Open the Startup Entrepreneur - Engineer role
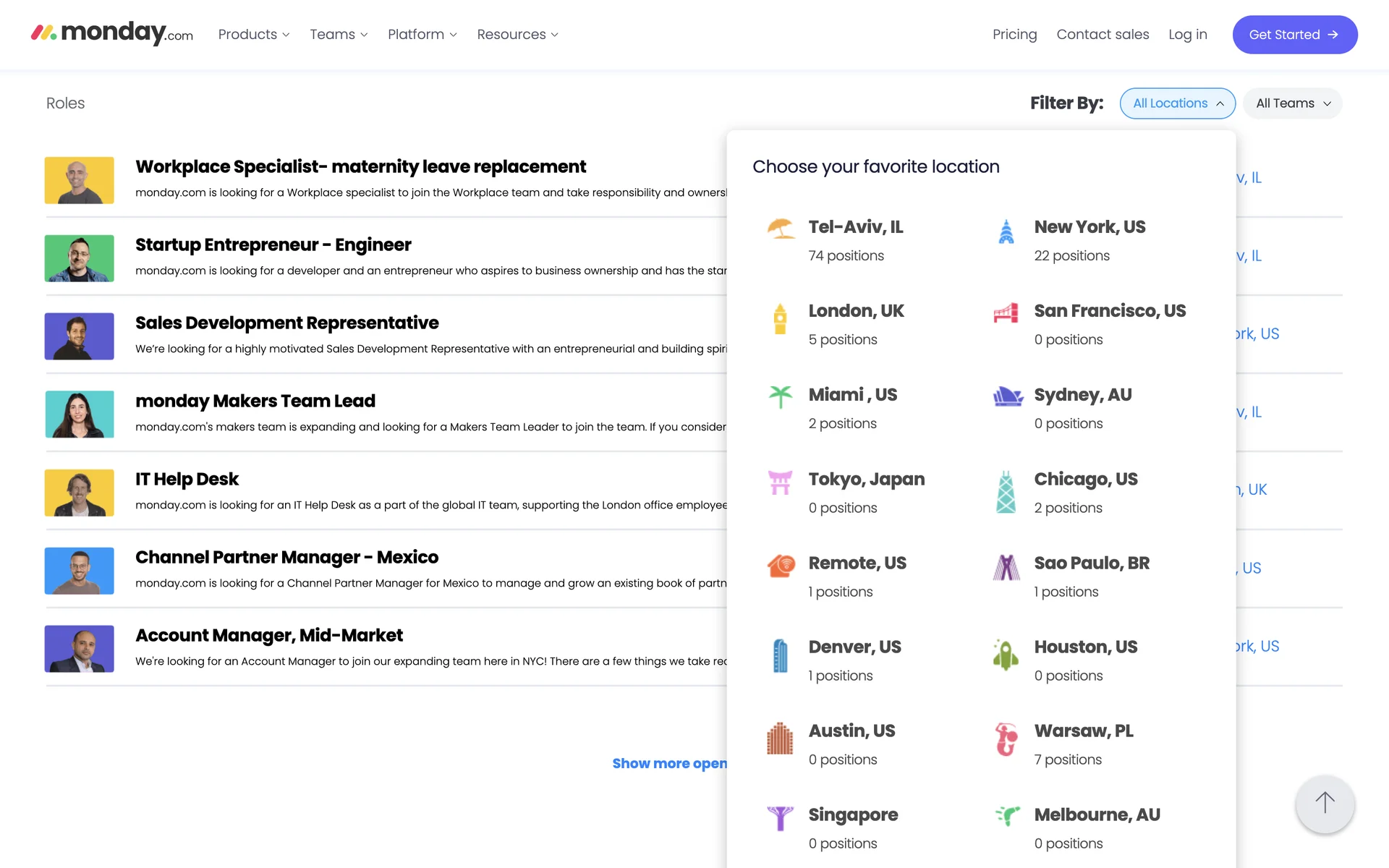The height and width of the screenshot is (868, 1389). [273, 245]
